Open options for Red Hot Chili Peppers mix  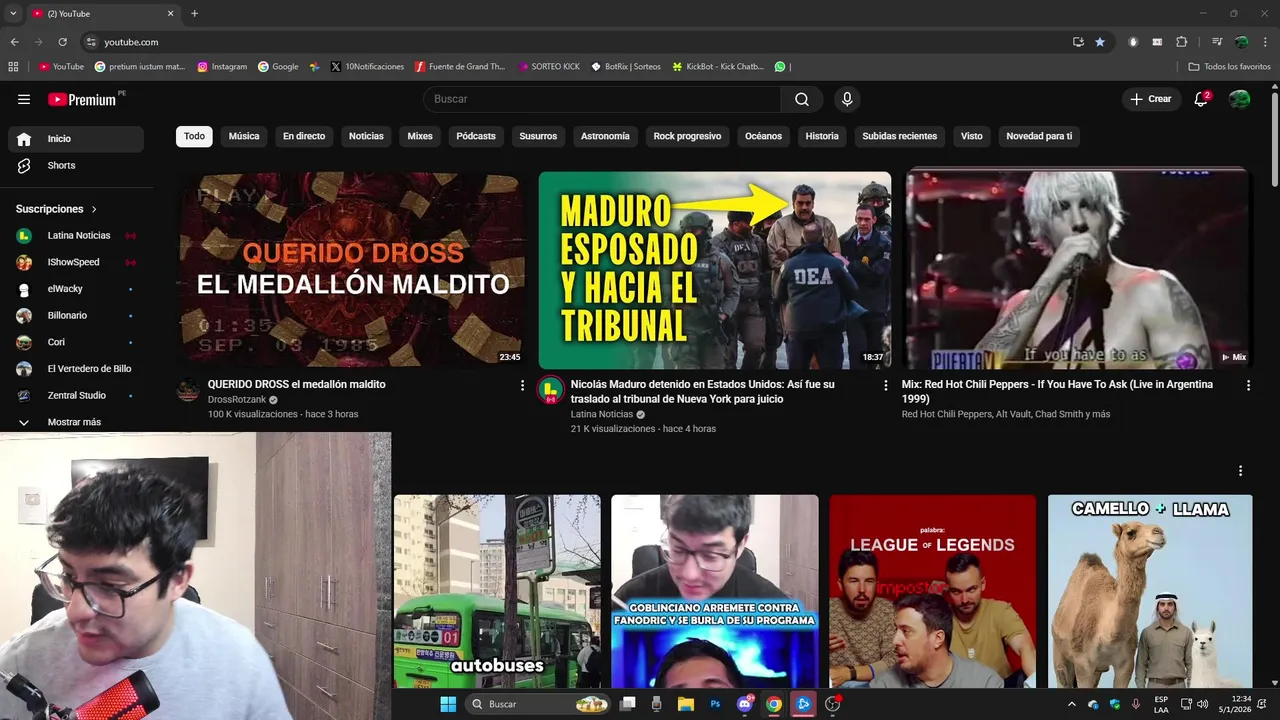(1248, 385)
